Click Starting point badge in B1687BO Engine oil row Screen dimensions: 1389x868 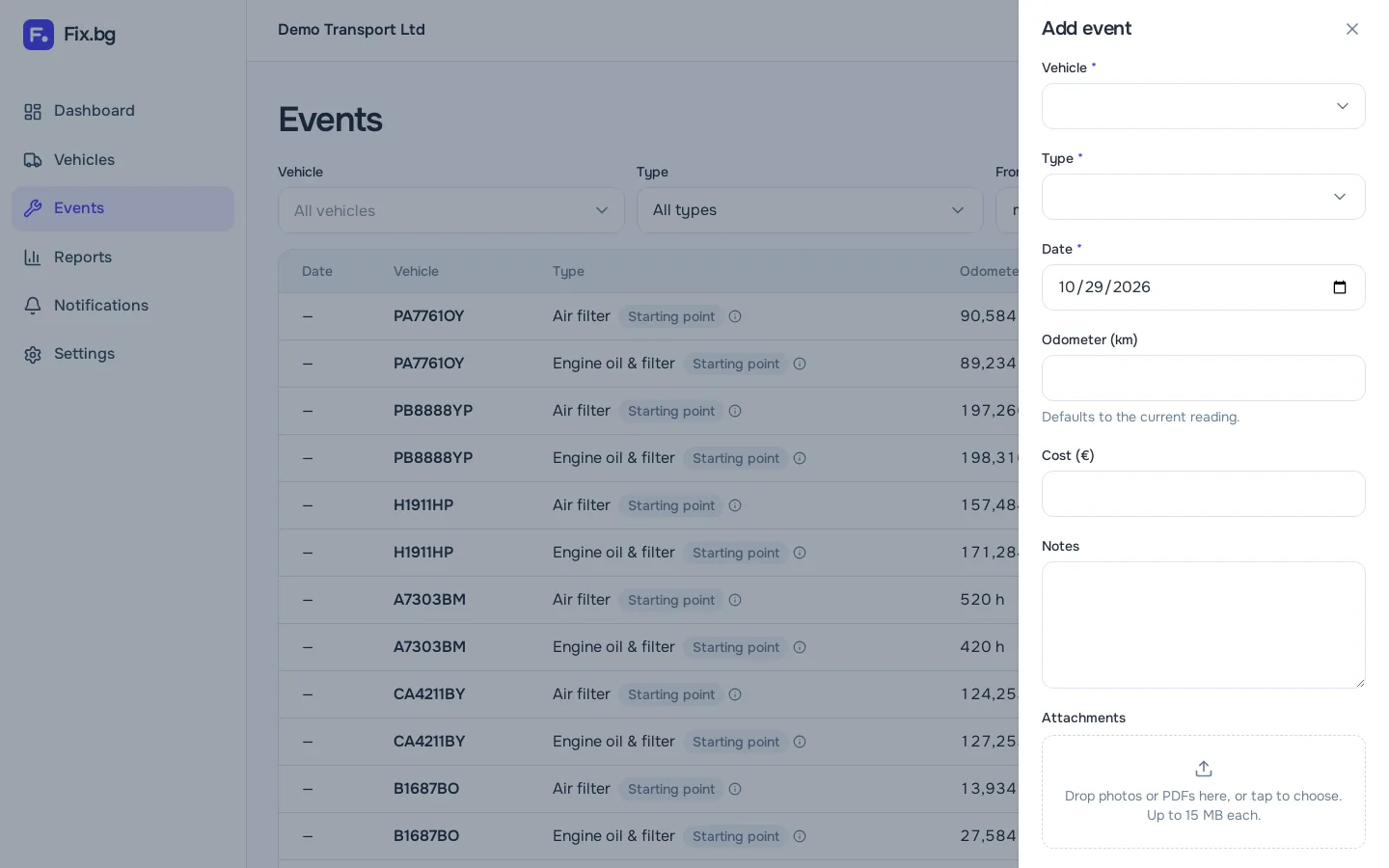(736, 836)
